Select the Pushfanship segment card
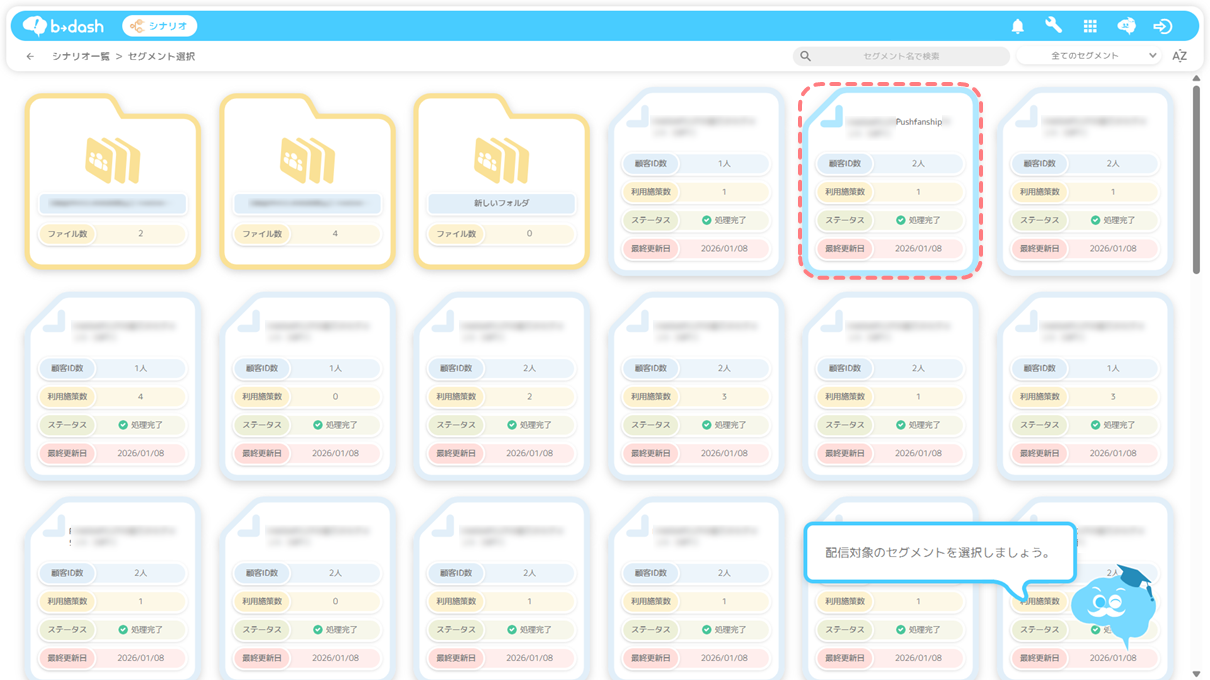The width and height of the screenshot is (1210, 680). (890, 180)
